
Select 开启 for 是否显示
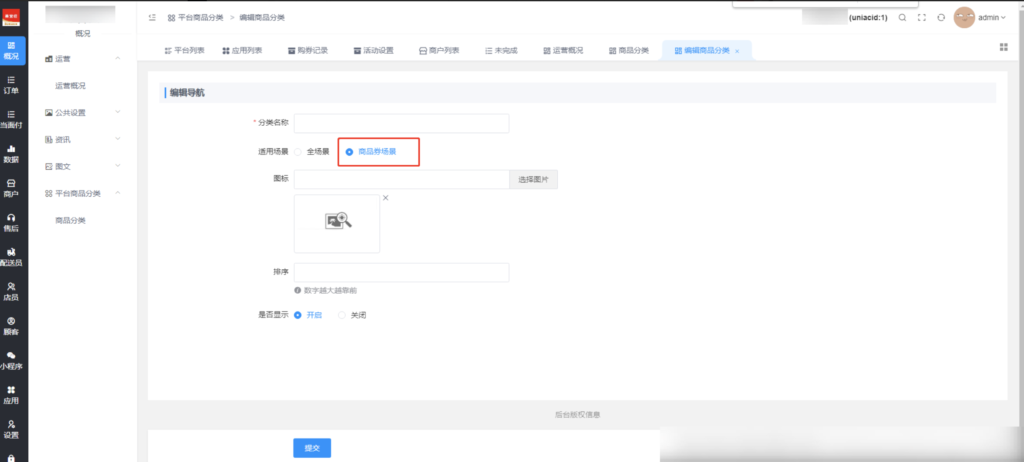coord(308,315)
